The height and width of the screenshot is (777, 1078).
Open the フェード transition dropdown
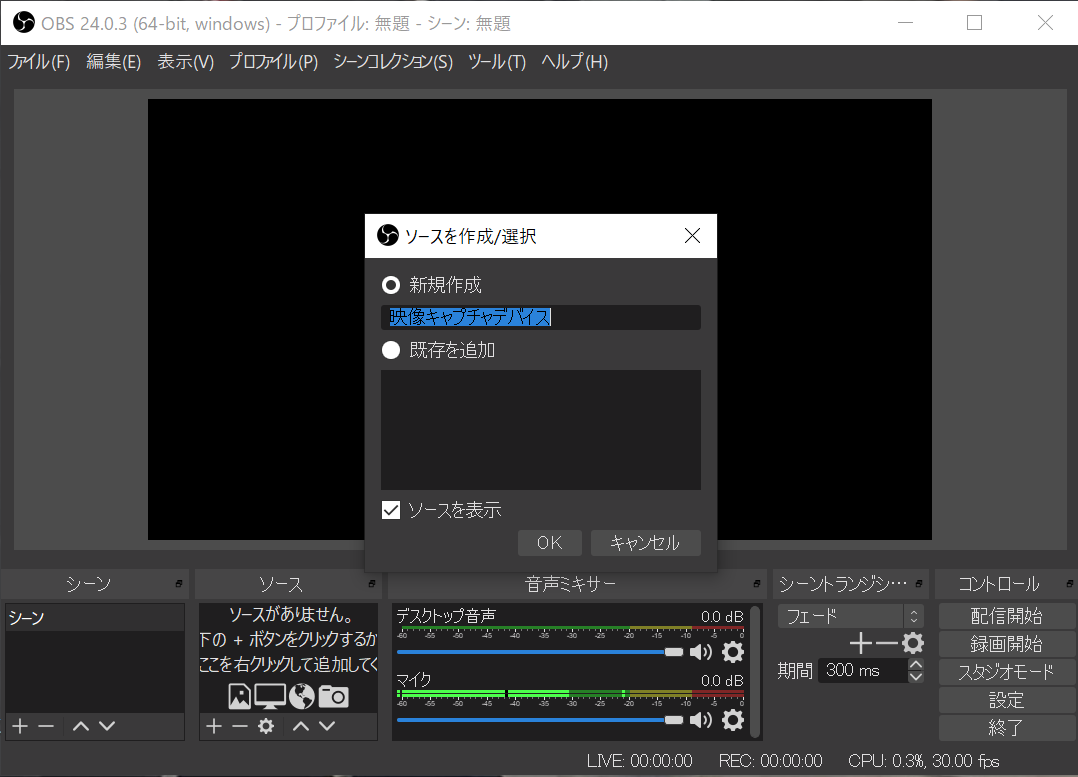pos(850,616)
